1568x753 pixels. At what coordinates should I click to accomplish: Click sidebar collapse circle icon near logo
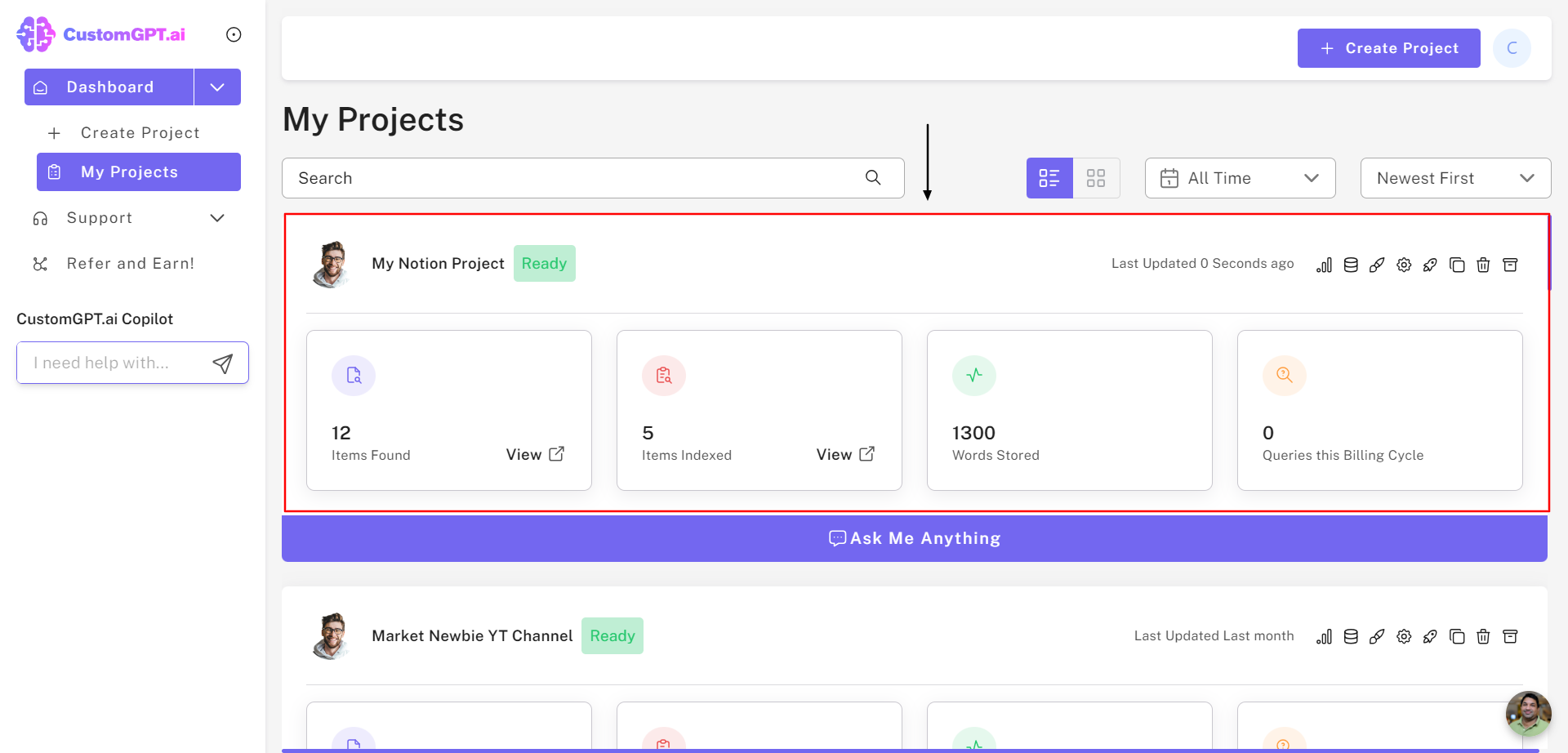tap(234, 34)
